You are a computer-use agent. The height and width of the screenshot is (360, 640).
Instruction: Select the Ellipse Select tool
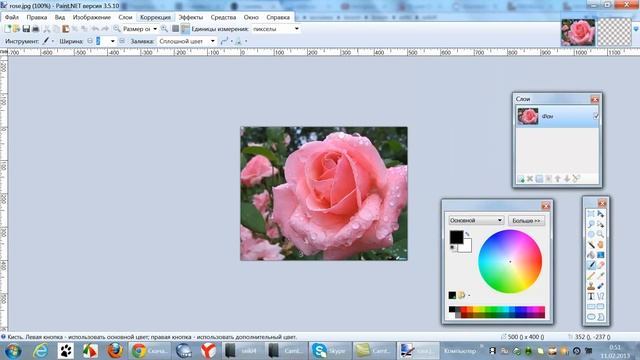tap(591, 234)
